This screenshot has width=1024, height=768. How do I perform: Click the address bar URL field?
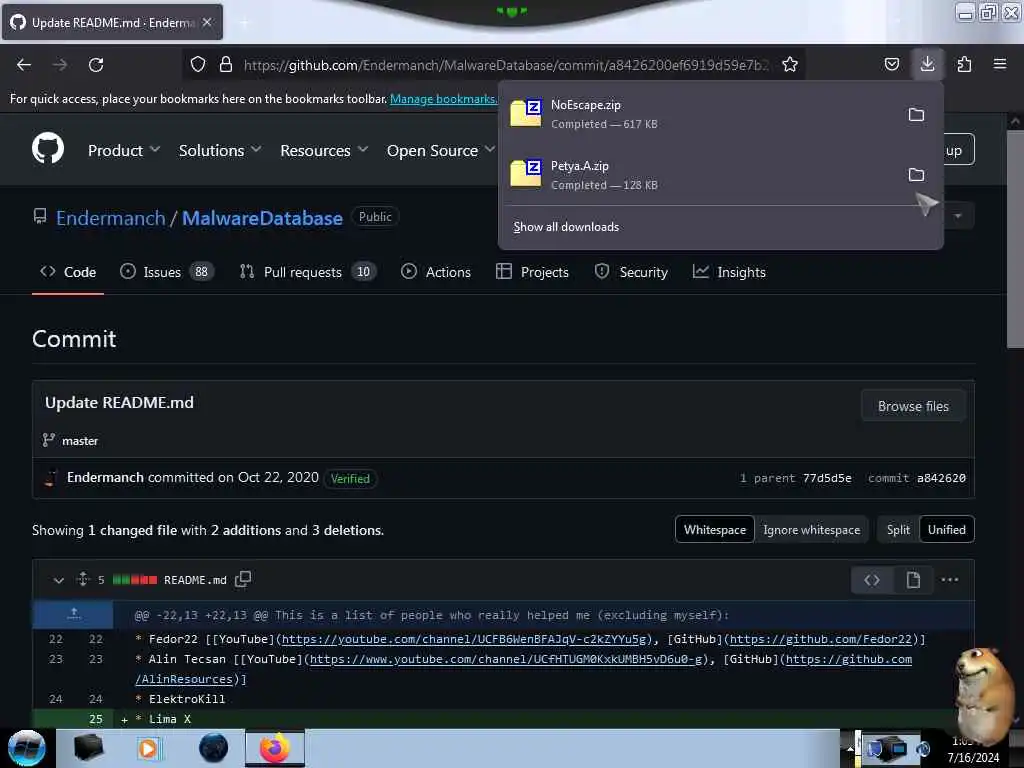pyautogui.click(x=506, y=65)
